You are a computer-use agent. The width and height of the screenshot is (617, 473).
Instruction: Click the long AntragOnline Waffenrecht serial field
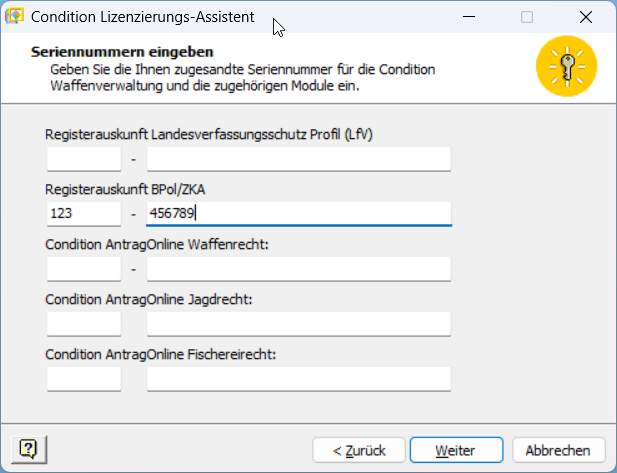point(298,268)
